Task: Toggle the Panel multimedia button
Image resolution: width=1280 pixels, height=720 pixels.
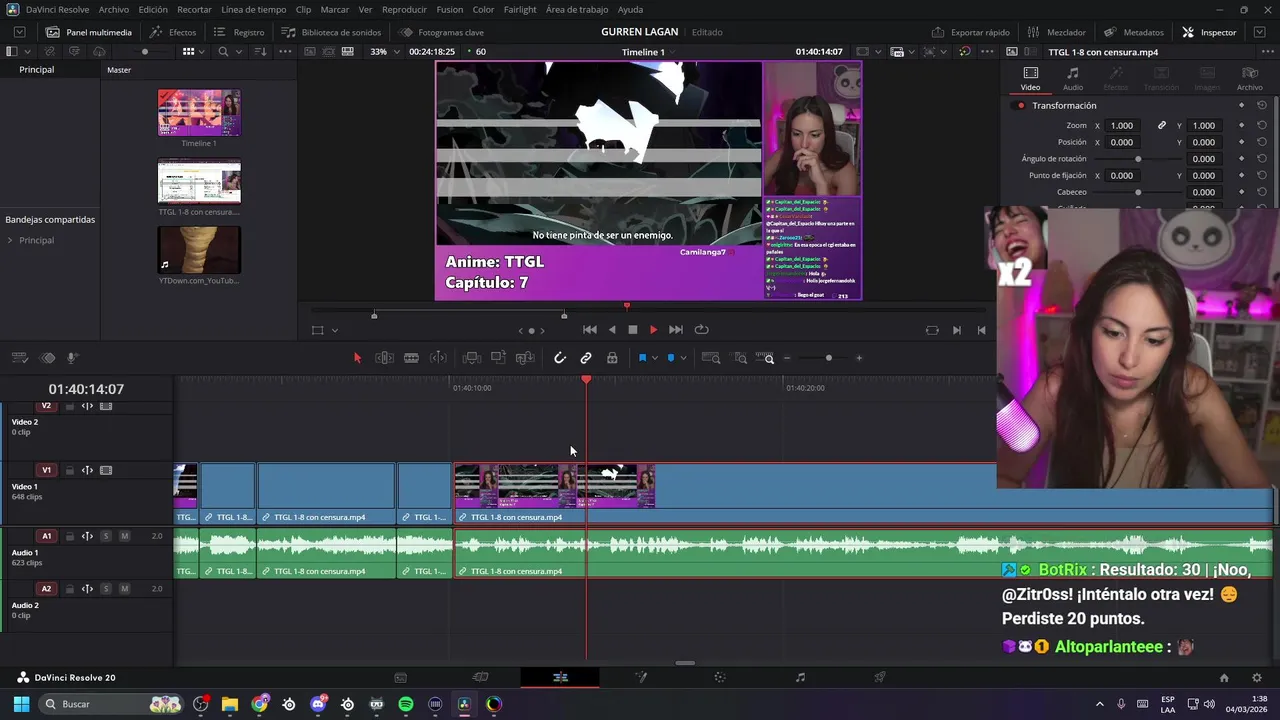Action: [x=88, y=32]
